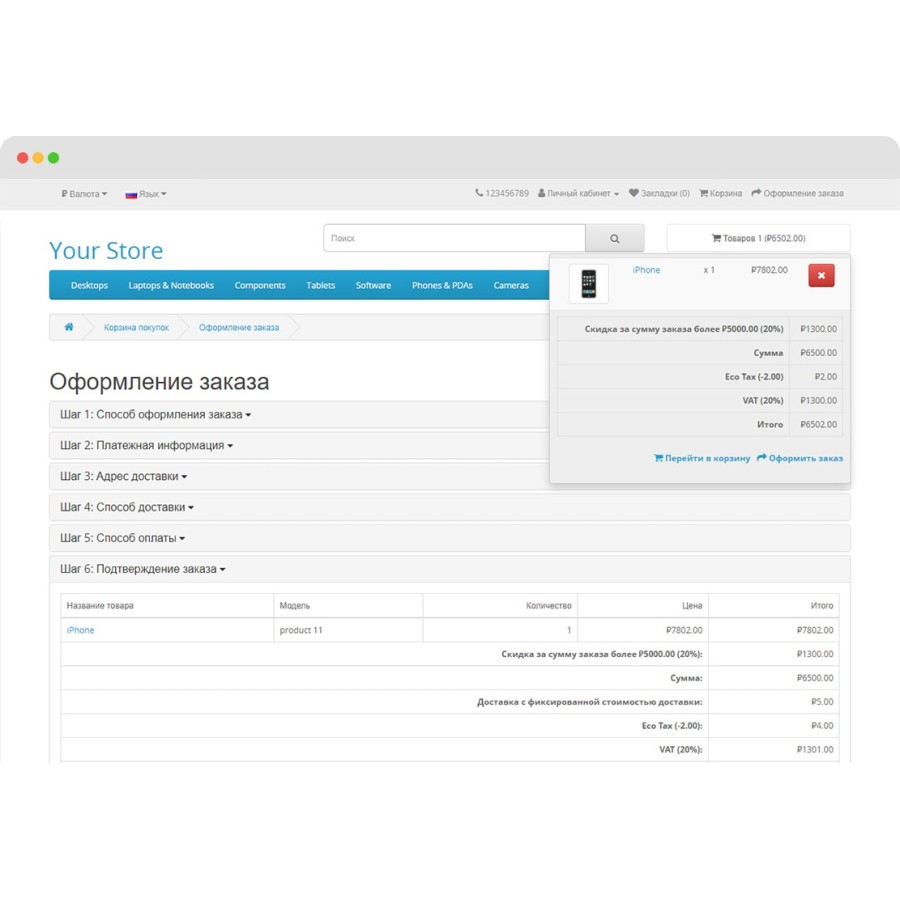
Task: Expand Шаг 4: Способ доставки
Action: tap(127, 507)
